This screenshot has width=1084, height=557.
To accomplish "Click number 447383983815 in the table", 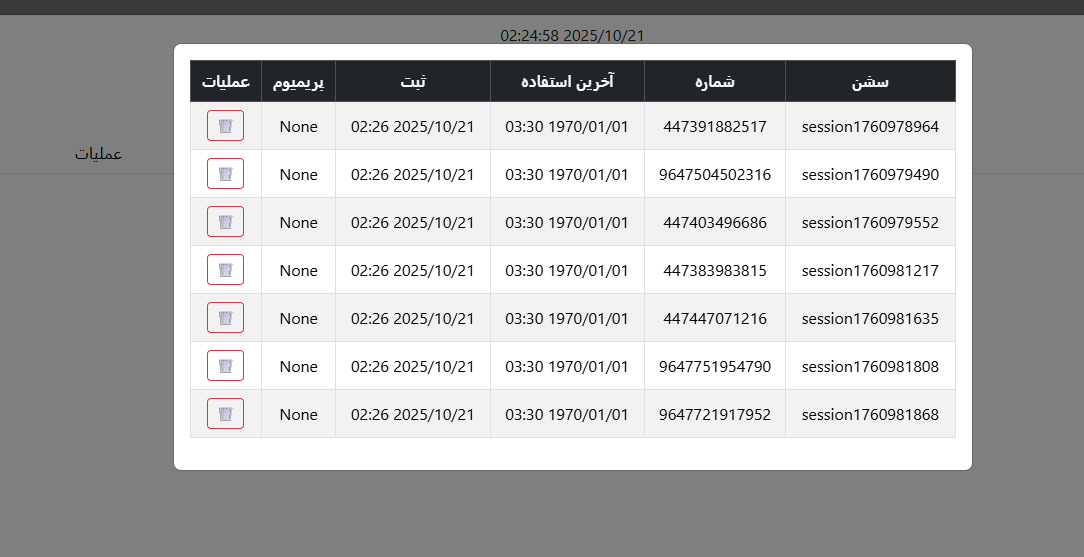I will [714, 271].
